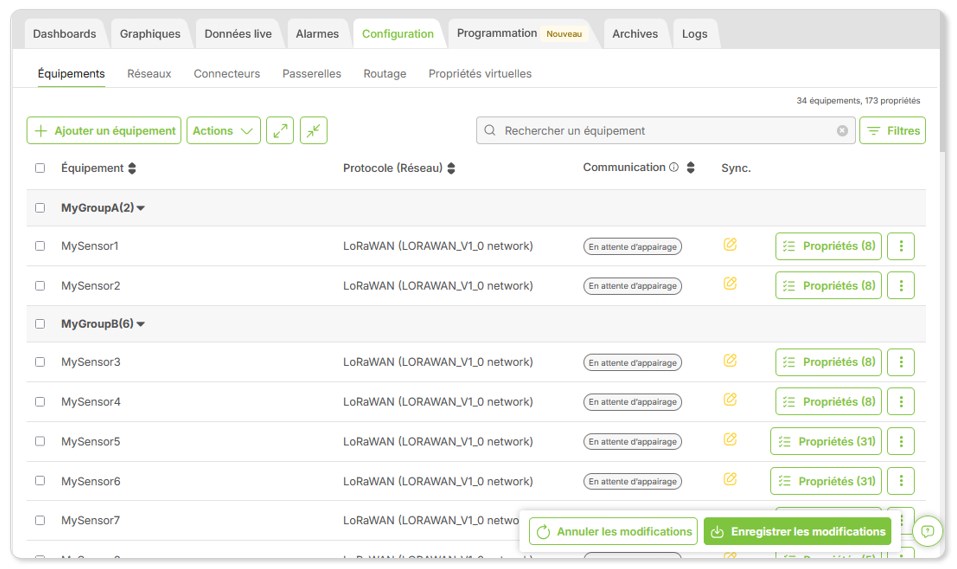Collapse the MyGroupA(2) group
This screenshot has height=569, width=957.
pos(141,208)
